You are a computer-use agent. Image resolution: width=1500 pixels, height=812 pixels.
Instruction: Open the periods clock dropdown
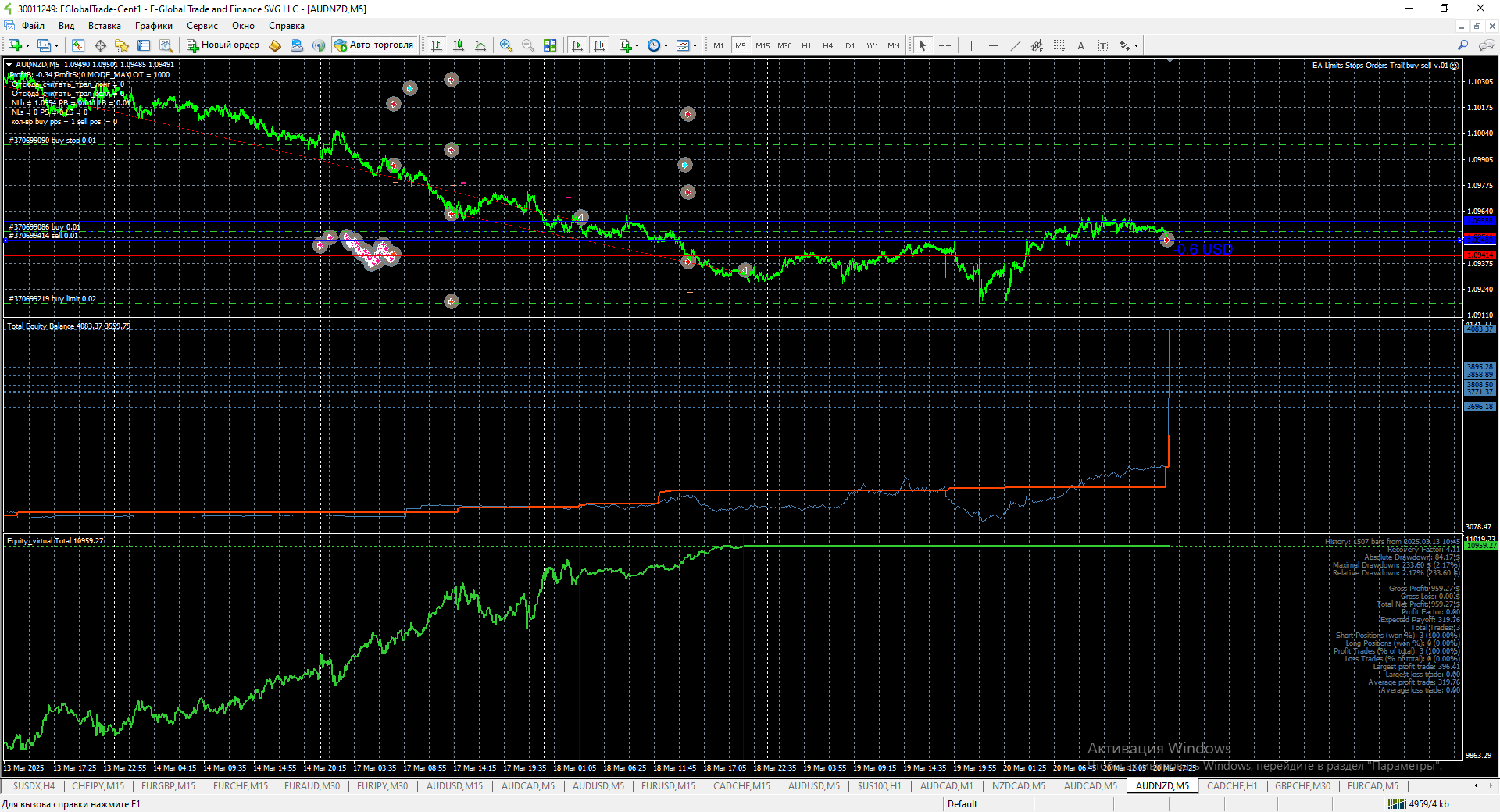666,45
